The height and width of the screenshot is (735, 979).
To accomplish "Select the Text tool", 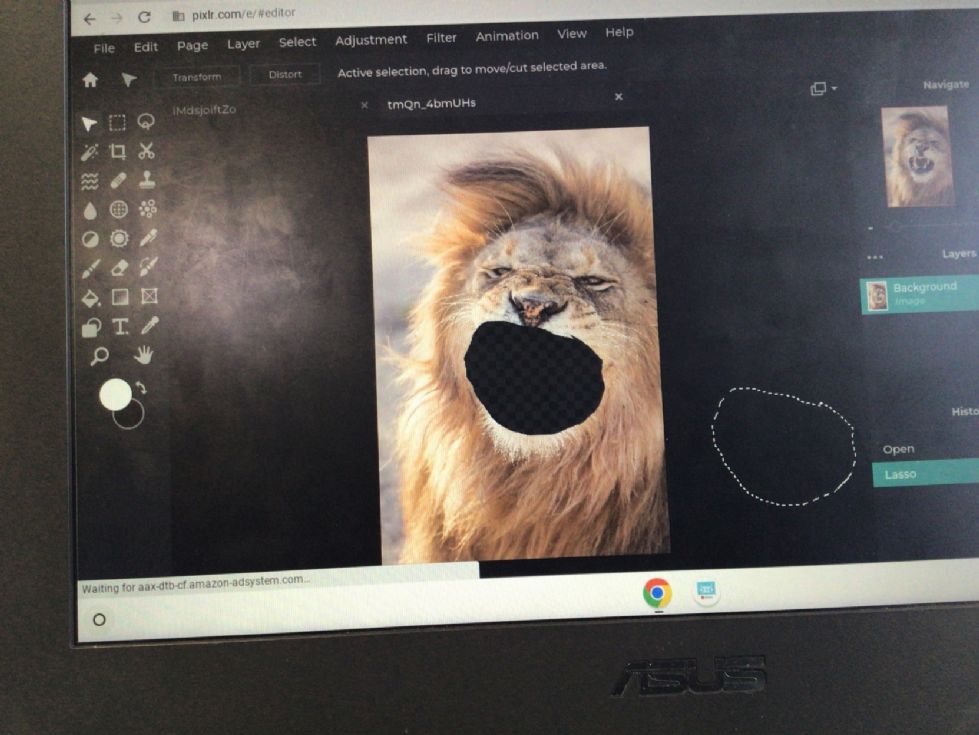I will [121, 327].
